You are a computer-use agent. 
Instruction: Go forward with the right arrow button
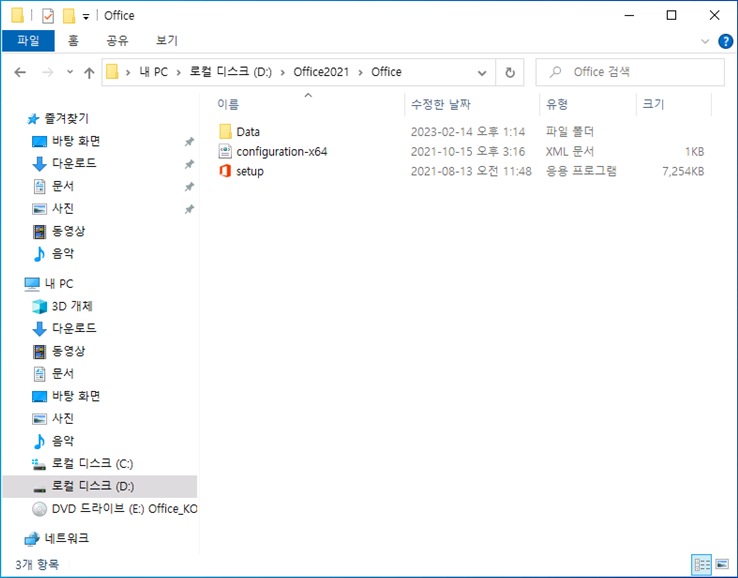pyautogui.click(x=48, y=72)
